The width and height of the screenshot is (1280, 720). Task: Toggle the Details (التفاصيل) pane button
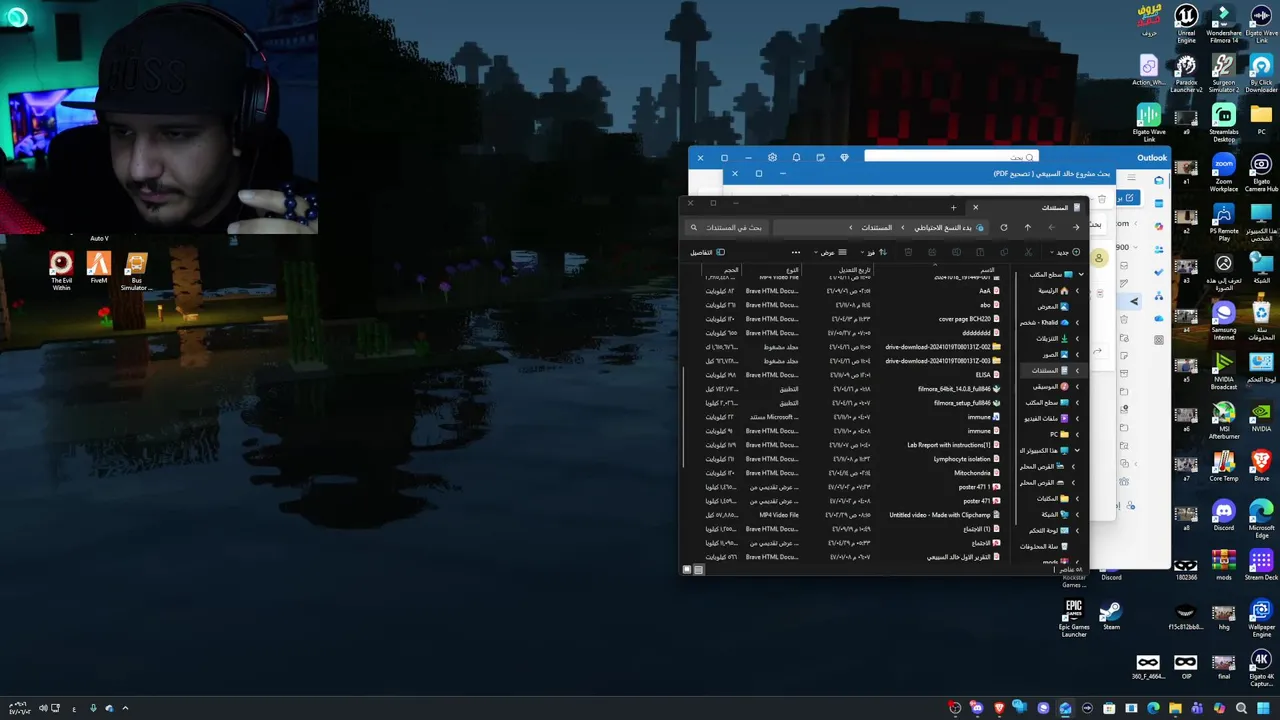point(707,252)
